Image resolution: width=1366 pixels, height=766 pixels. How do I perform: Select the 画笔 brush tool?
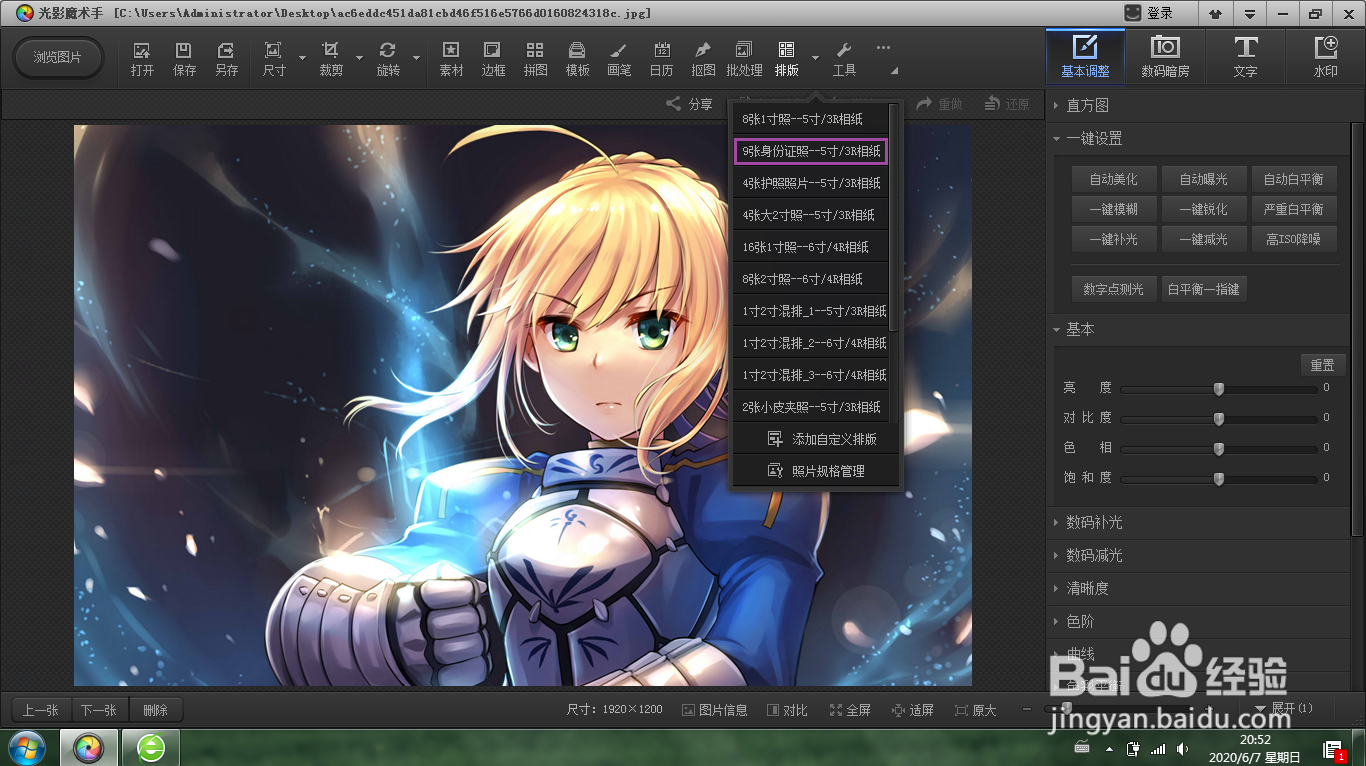pyautogui.click(x=619, y=59)
